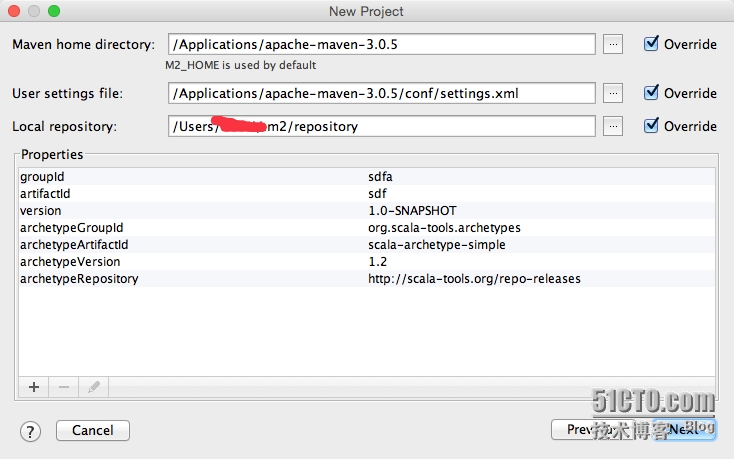The image size is (734, 459).
Task: Browse for Maven home directory
Action: tap(613, 44)
